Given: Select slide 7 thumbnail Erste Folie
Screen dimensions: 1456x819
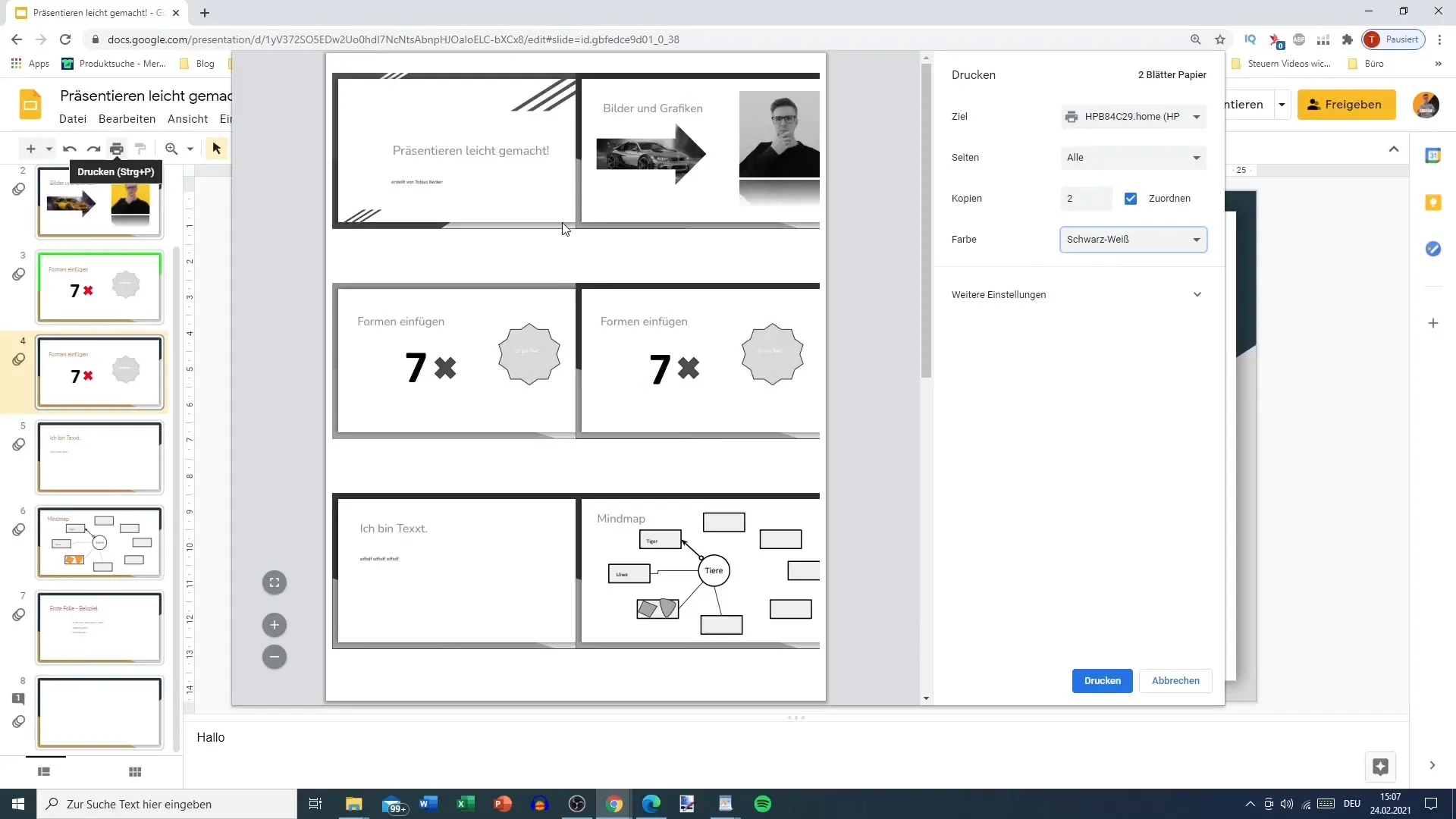Looking at the screenshot, I should 99,628.
